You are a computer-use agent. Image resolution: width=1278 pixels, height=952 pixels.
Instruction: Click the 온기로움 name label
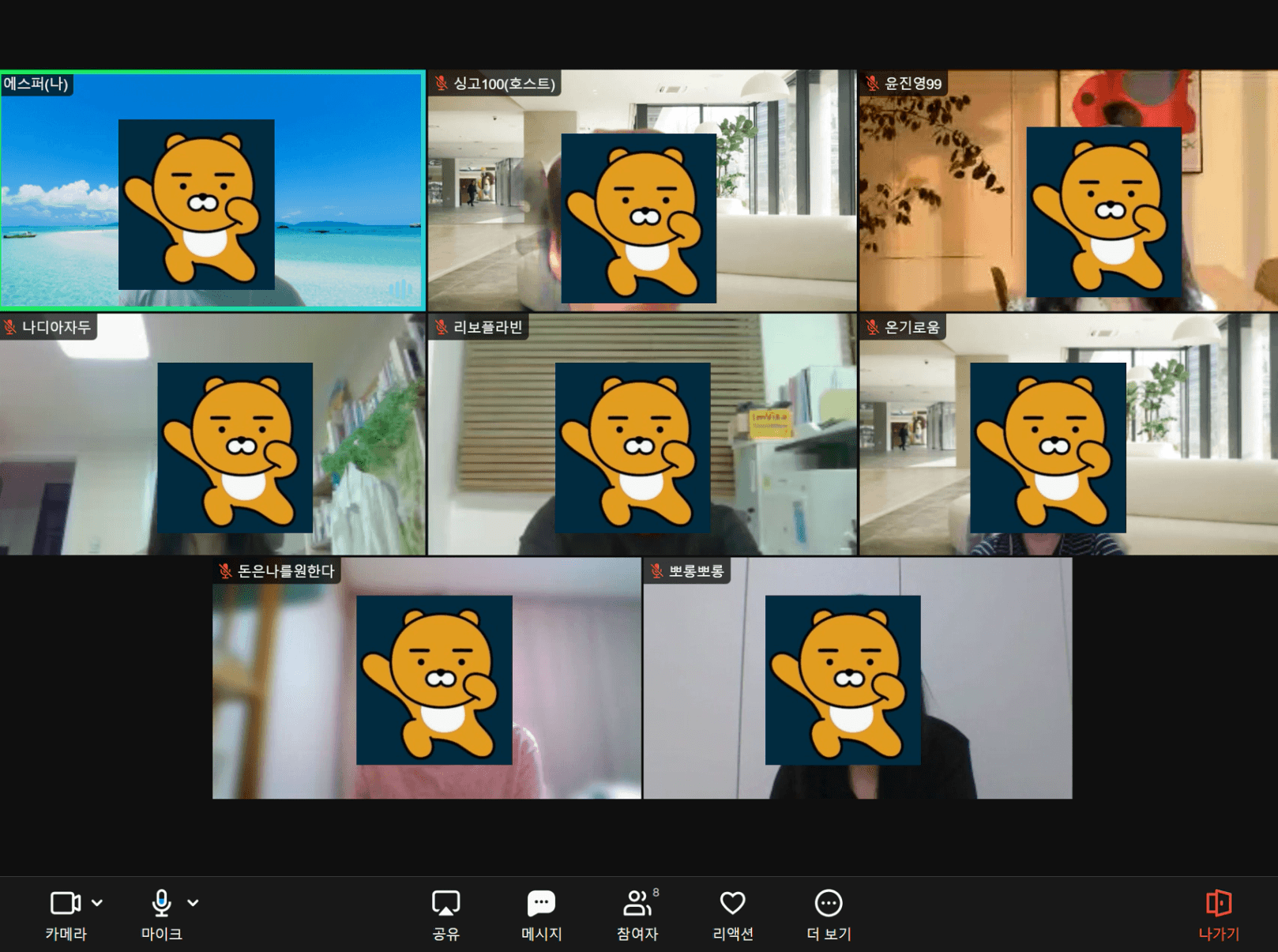point(912,327)
